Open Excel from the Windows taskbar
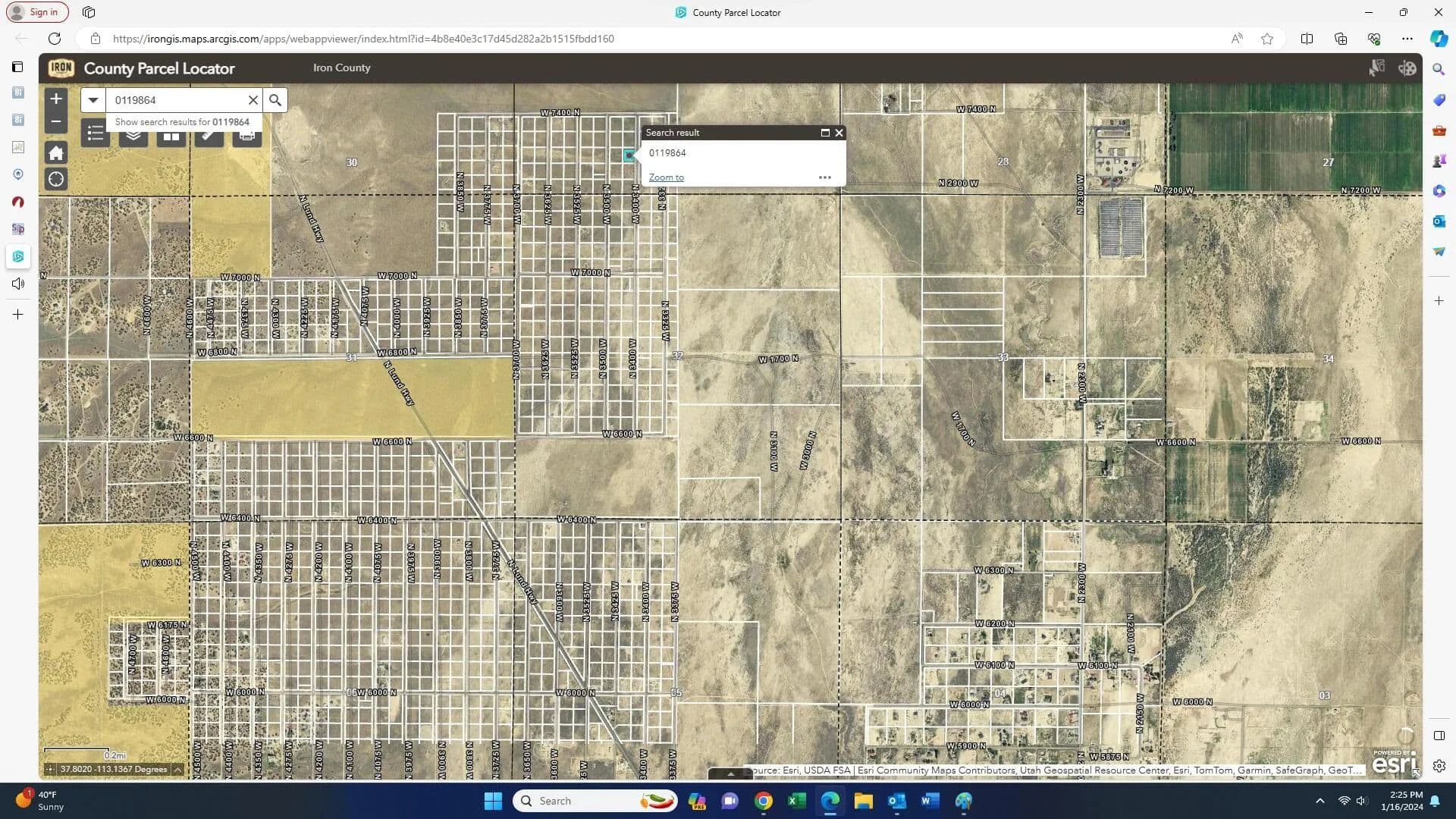1456x819 pixels. coord(796,801)
